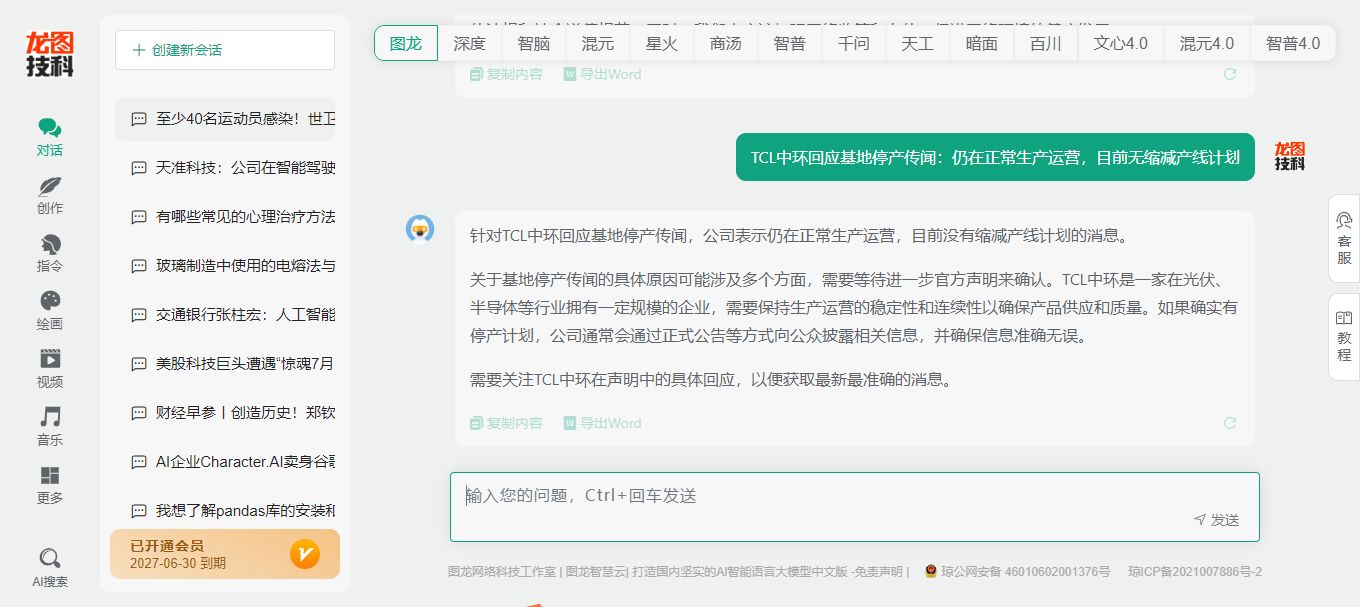The height and width of the screenshot is (607, 1360).
Task: Click 图龙网络科技工作室 footer text
Action: coord(502,572)
